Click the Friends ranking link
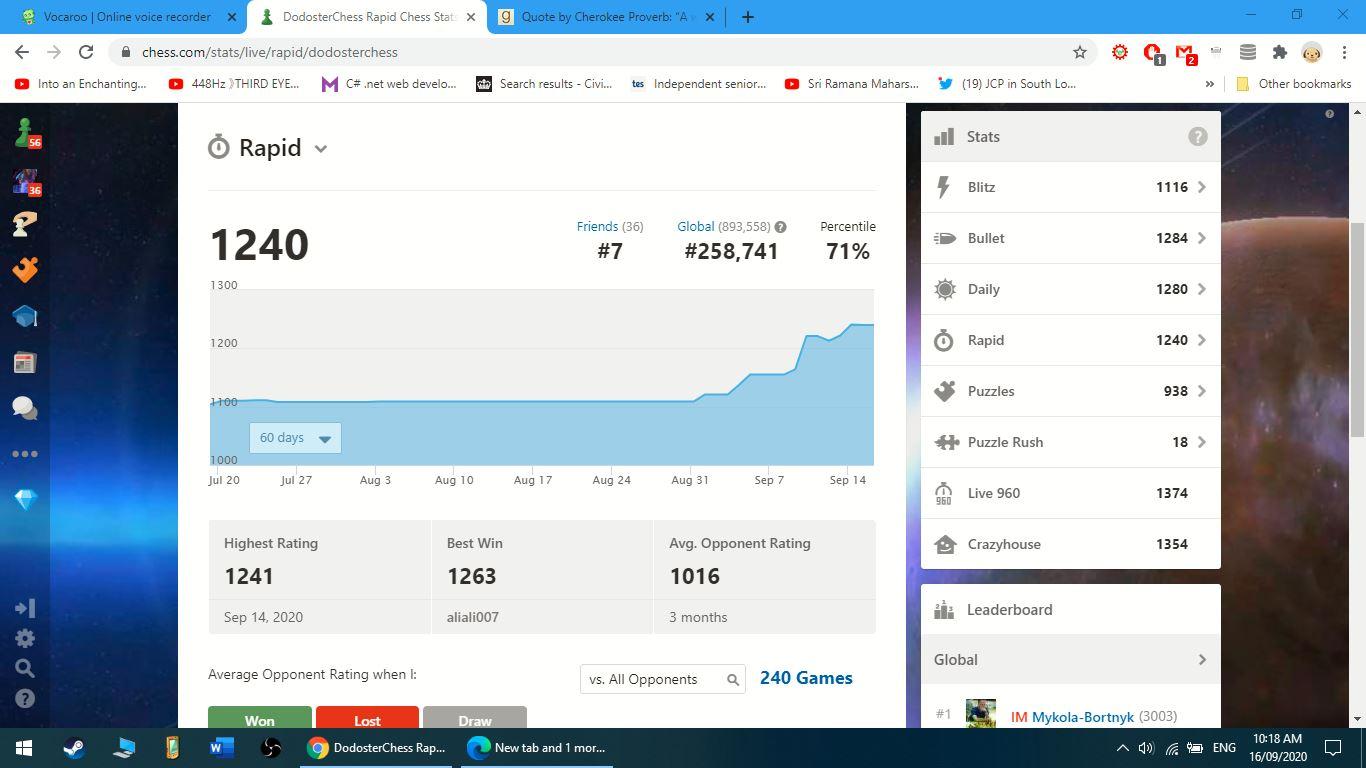 [597, 227]
